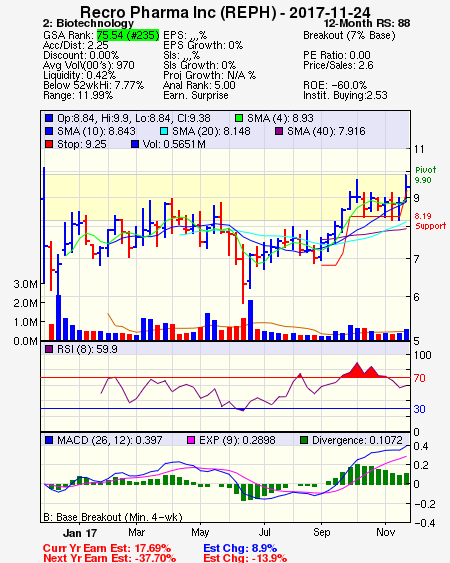This screenshot has width=450, height=563.
Task: Click the blue 'Est Chg: 8.9%' text
Action: 240,549
